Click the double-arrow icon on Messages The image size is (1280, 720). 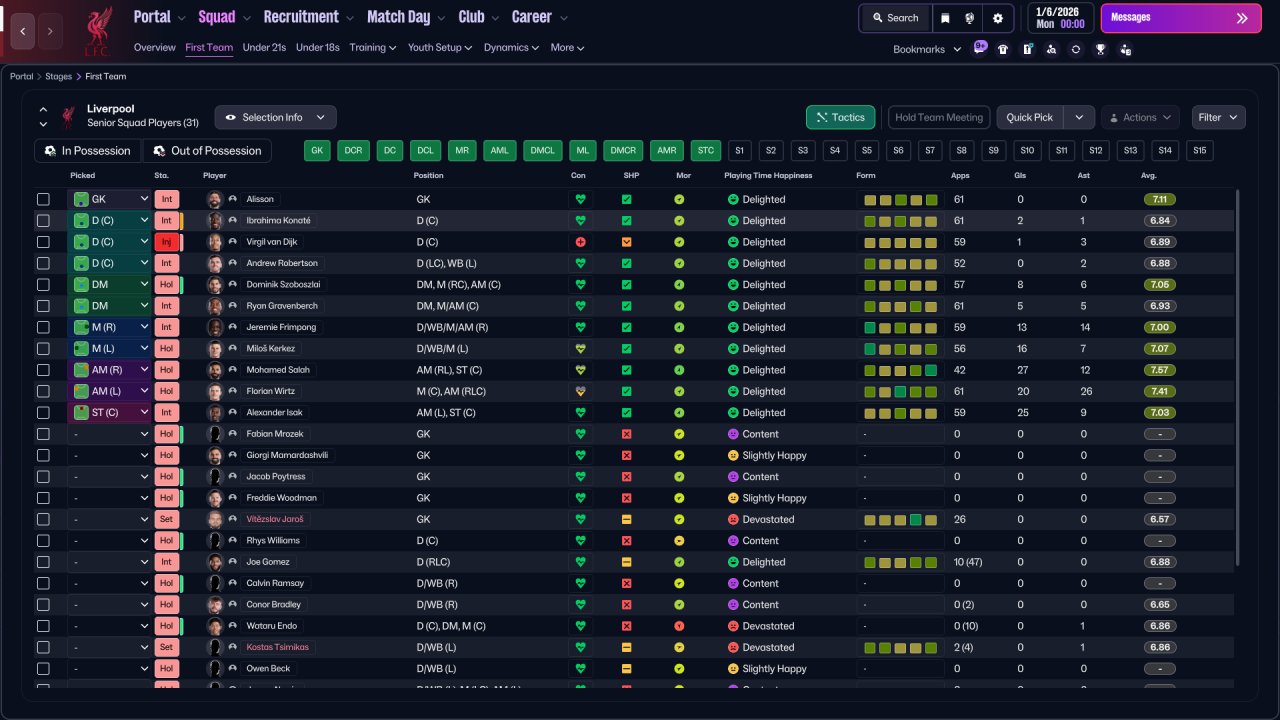(1242, 18)
